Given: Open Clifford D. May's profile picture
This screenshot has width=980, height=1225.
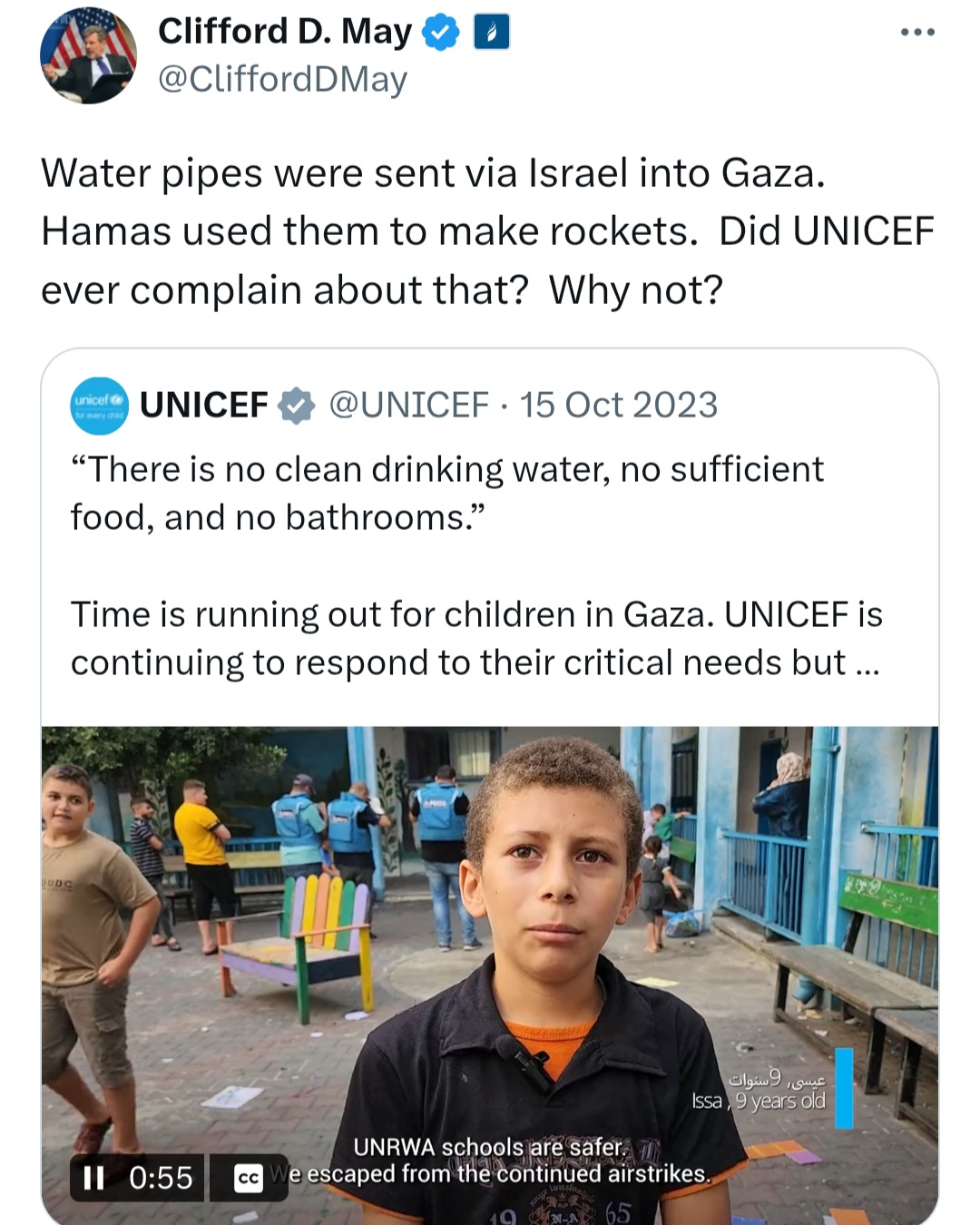Looking at the screenshot, I should pyautogui.click(x=88, y=55).
